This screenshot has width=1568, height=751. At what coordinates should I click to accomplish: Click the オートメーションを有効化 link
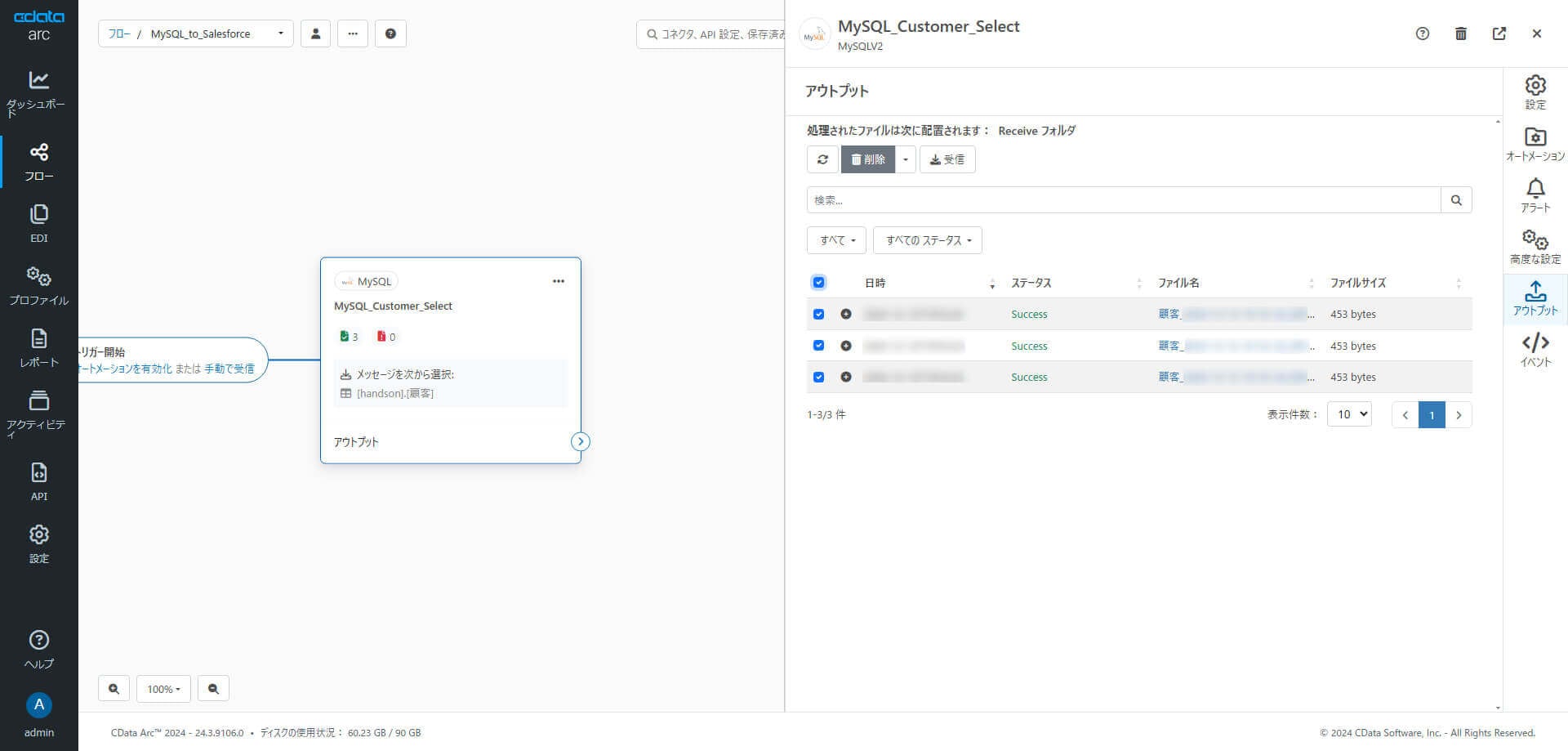(x=126, y=369)
